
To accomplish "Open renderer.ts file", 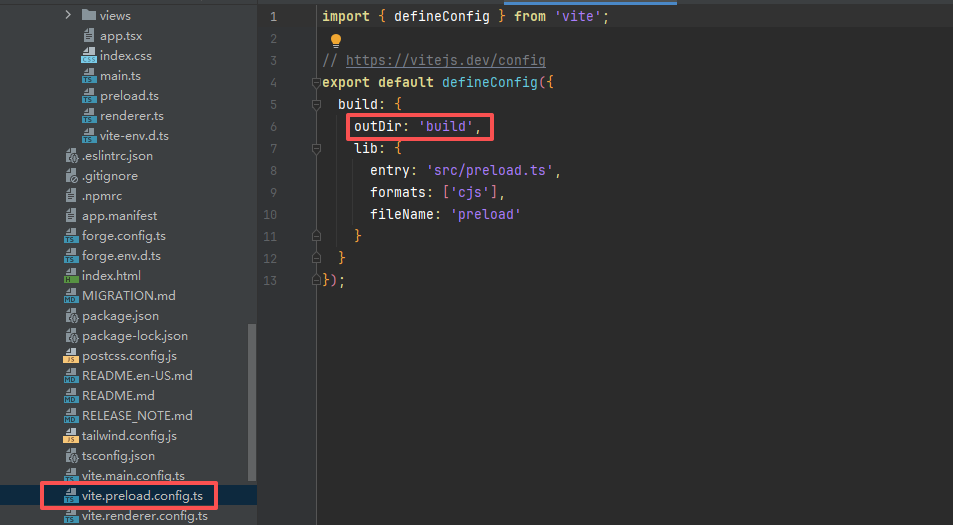I will [132, 115].
